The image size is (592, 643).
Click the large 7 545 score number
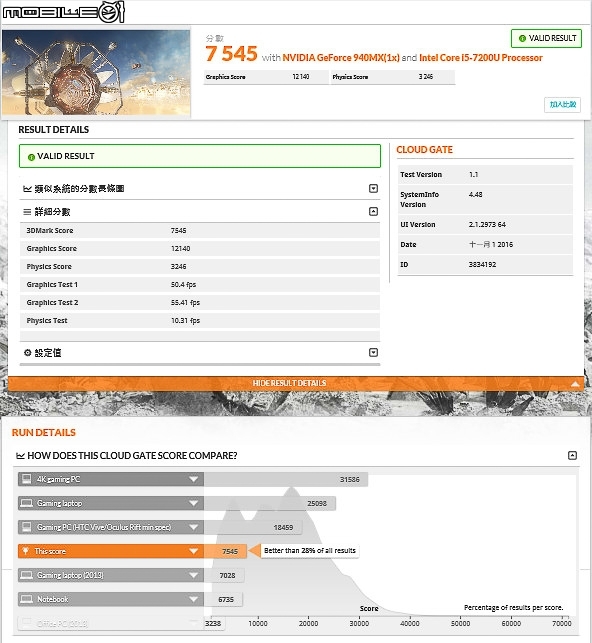click(232, 54)
